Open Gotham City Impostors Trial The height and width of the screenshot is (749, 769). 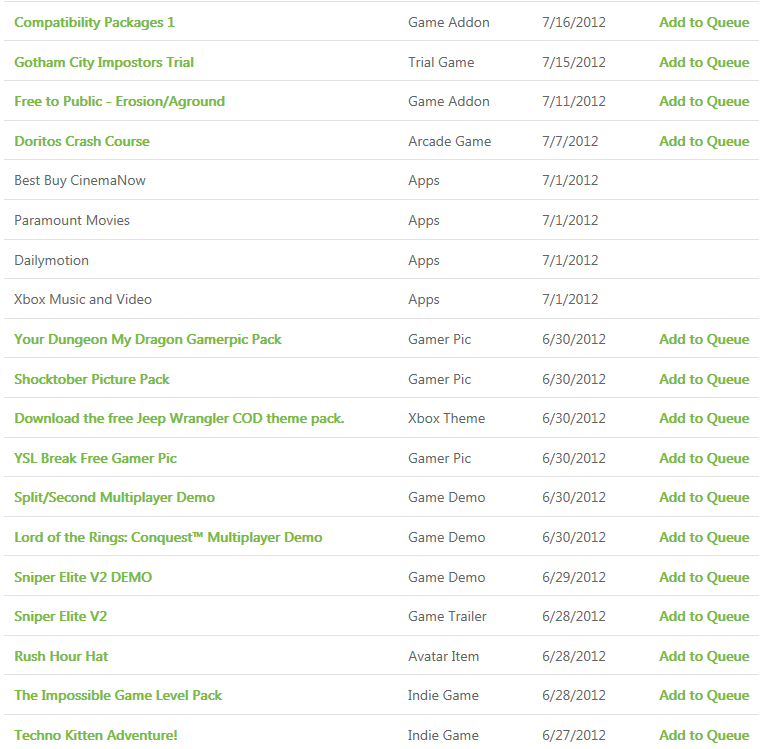pyautogui.click(x=104, y=62)
